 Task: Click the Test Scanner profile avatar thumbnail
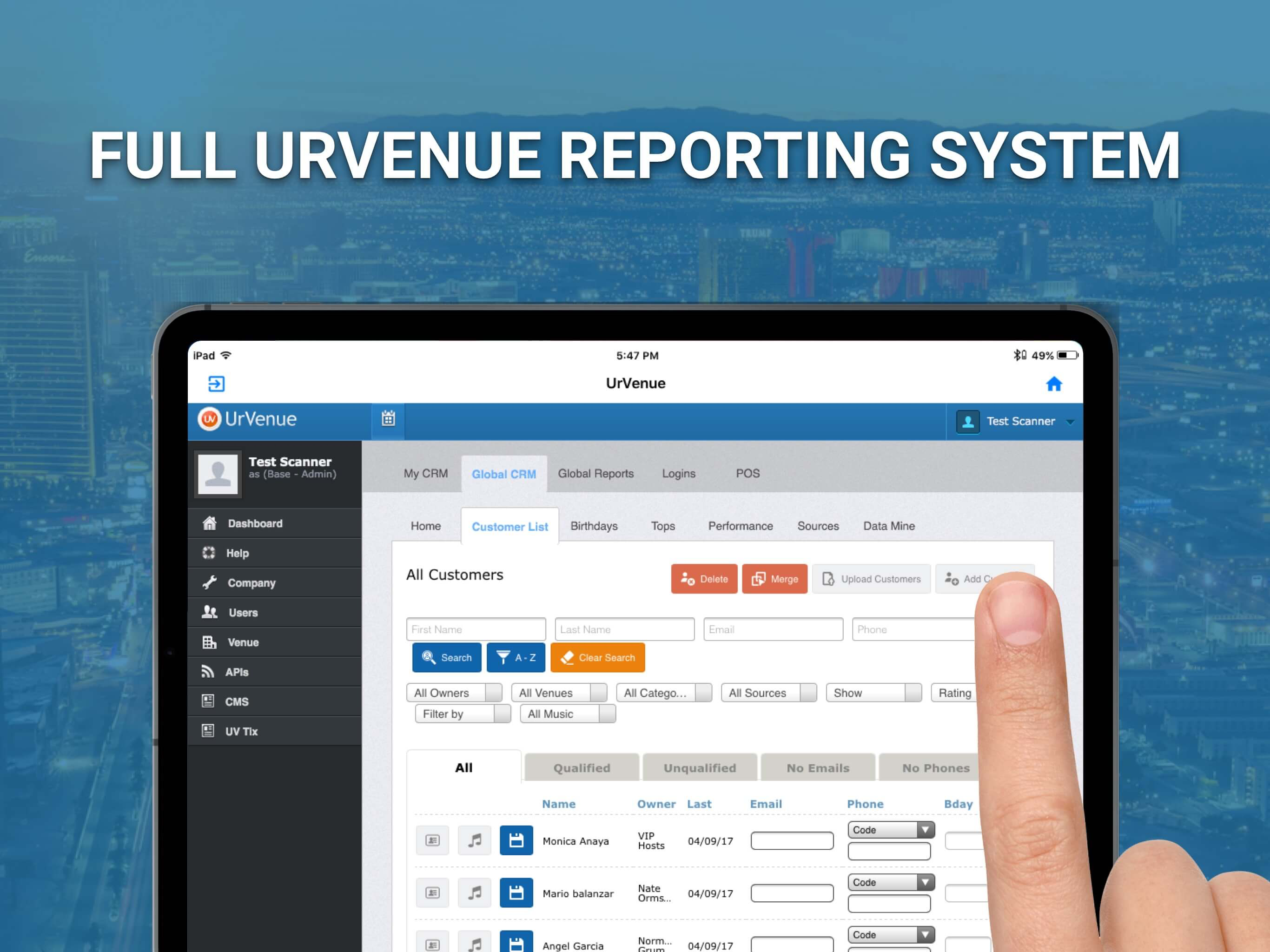pos(218,474)
